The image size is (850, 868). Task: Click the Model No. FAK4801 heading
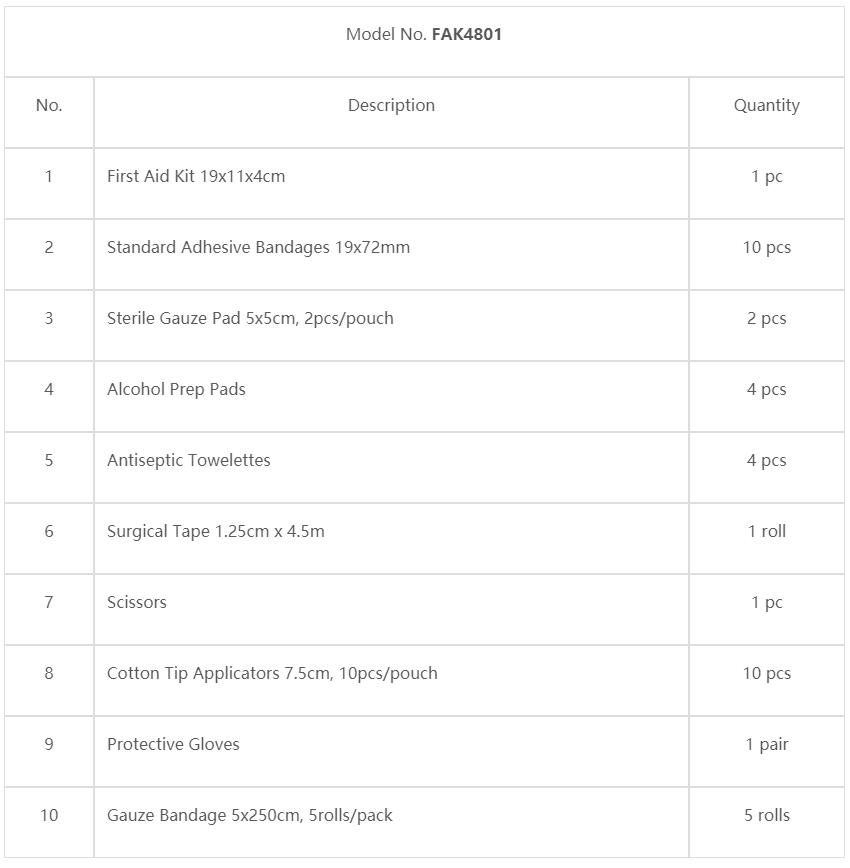click(424, 34)
